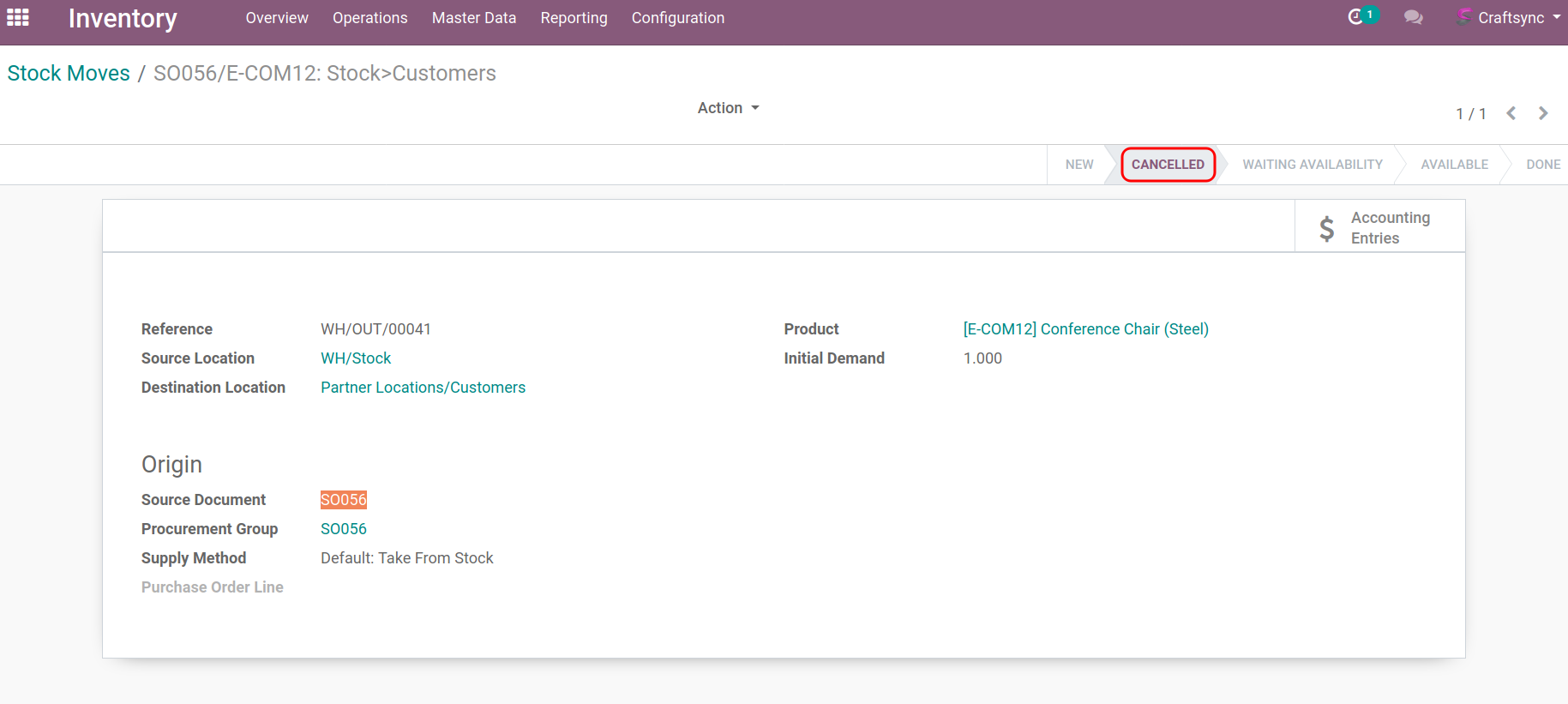Open the Master Data menu
Image resolution: width=1568 pixels, height=704 pixels.
click(473, 18)
